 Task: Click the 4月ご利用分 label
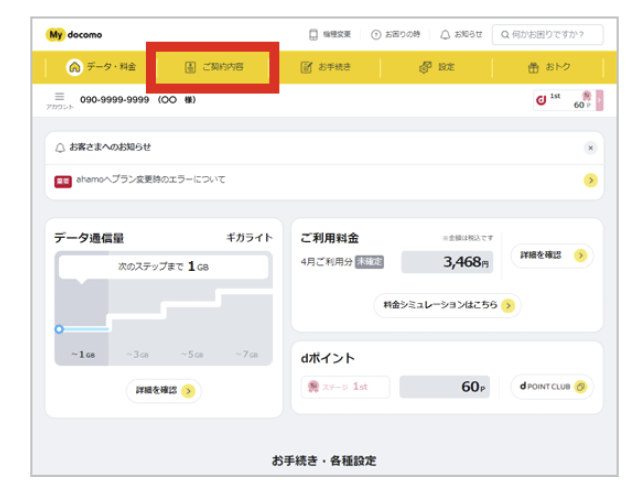coord(327,262)
